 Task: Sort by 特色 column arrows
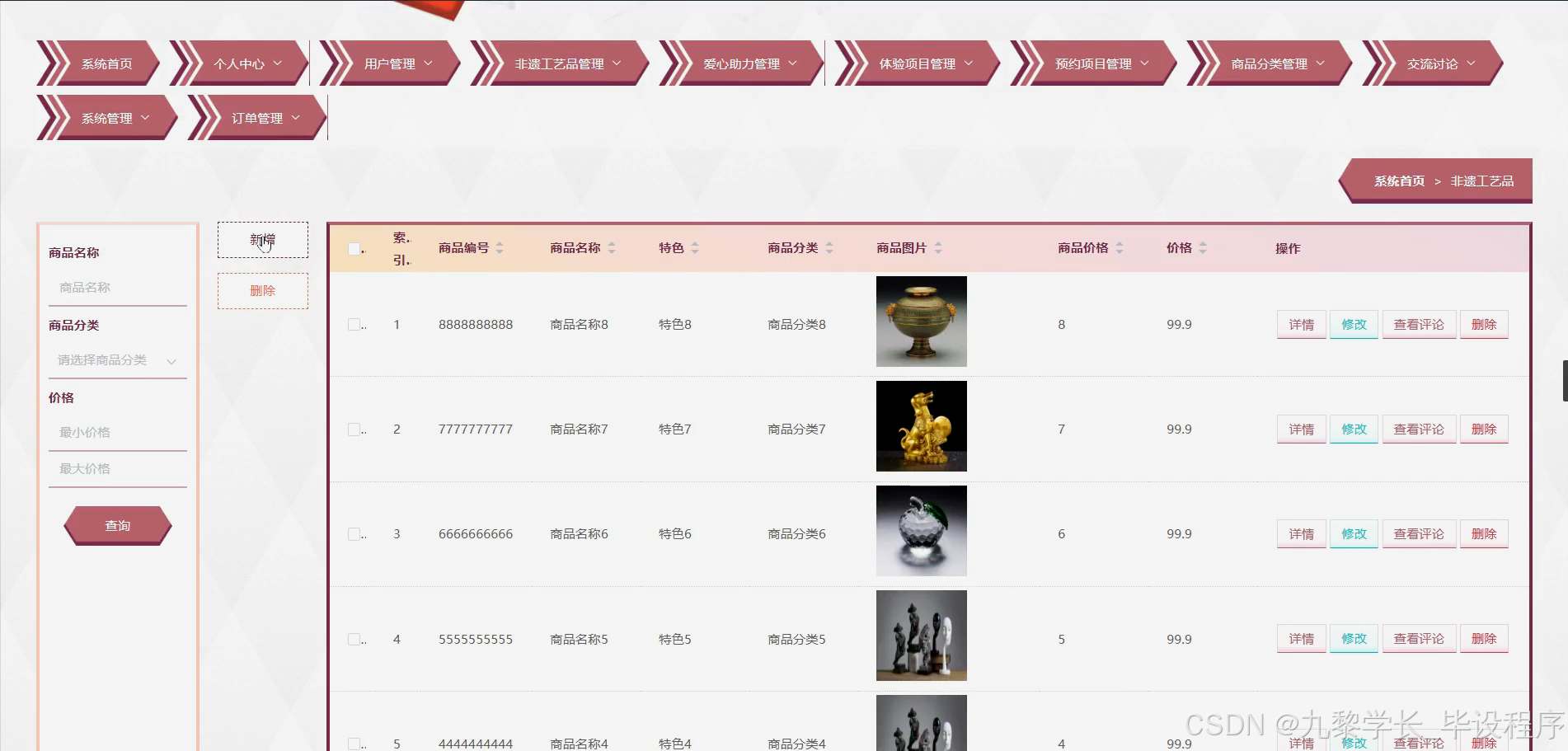(695, 248)
